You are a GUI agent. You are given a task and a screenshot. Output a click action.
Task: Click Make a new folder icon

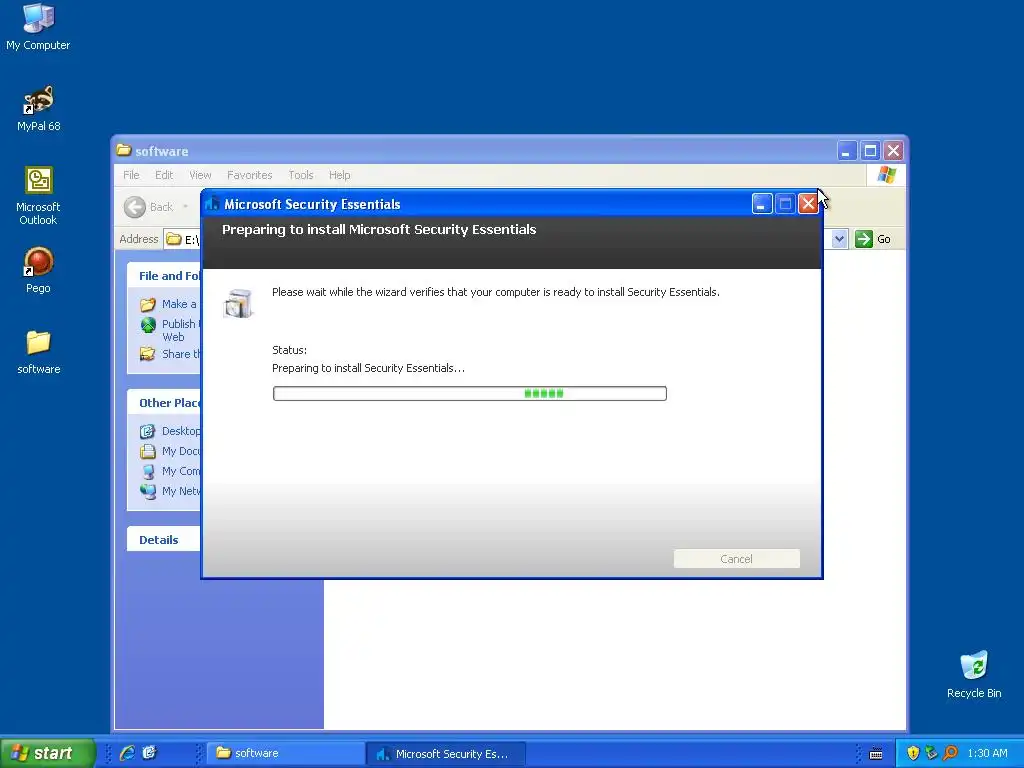[148, 304]
